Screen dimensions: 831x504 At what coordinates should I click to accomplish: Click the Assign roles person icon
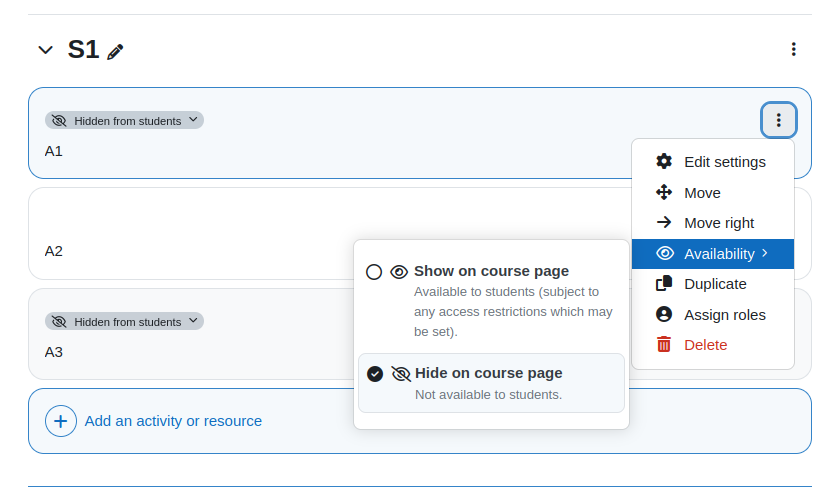click(664, 314)
